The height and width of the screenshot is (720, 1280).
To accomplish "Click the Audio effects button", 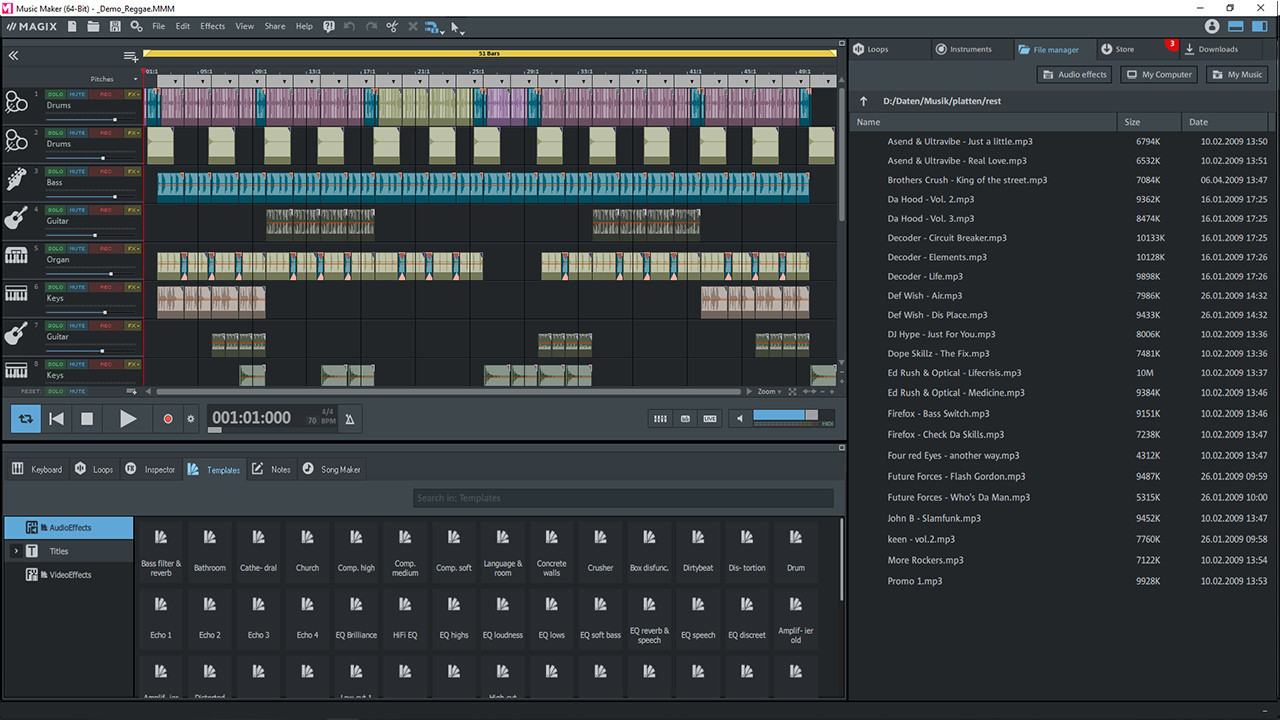I will (x=1074, y=74).
